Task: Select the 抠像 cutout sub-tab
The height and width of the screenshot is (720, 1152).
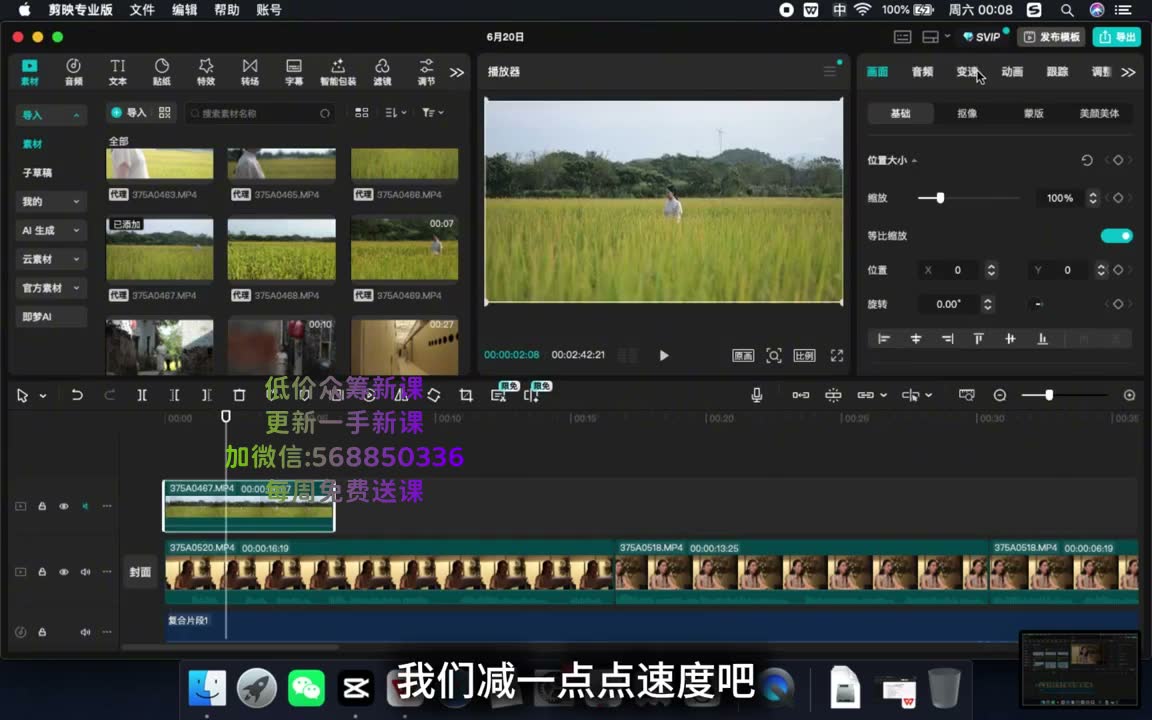Action: point(967,113)
